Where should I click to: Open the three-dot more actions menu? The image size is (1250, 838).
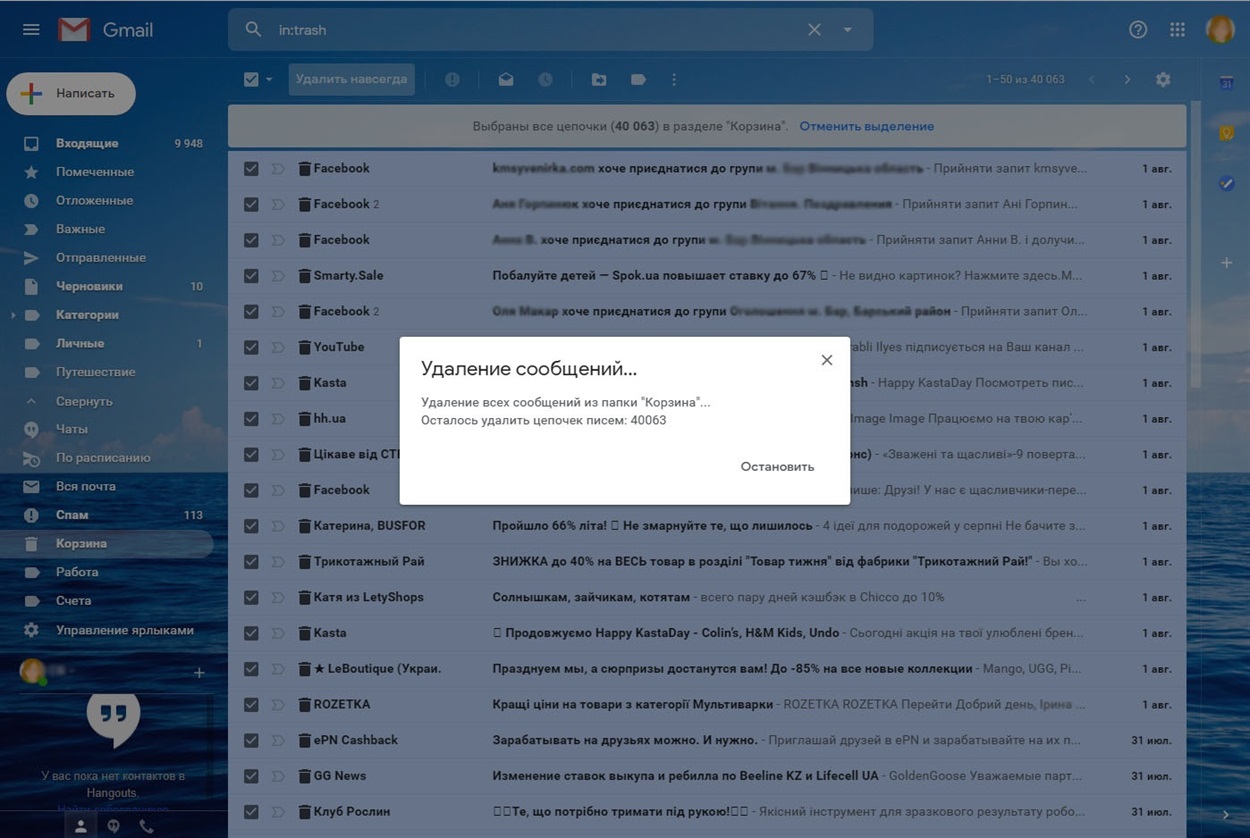pos(674,80)
